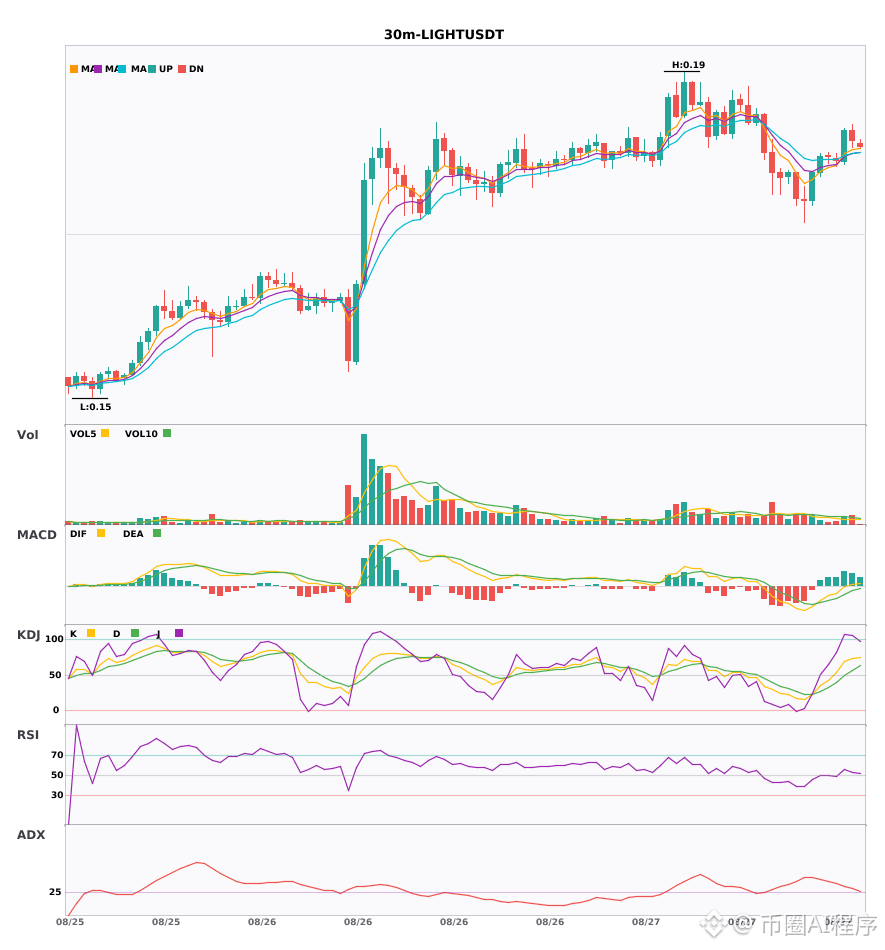Image resolution: width=885 pixels, height=950 pixels.
Task: Click the L:0.15 low price label
Action: click(96, 407)
